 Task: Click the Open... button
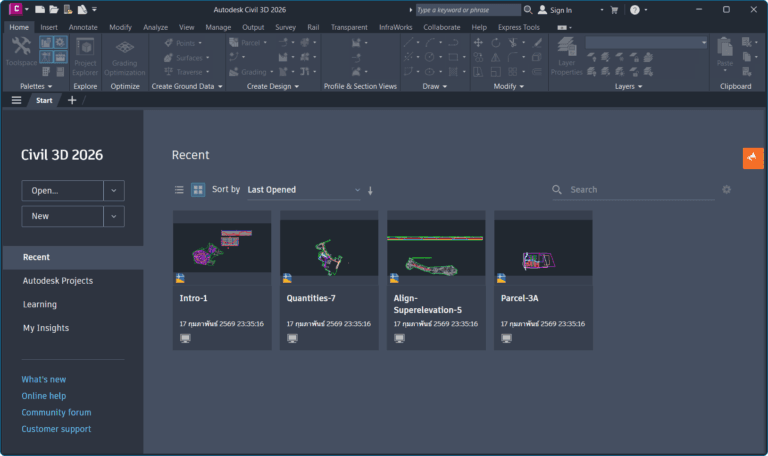(x=62, y=191)
